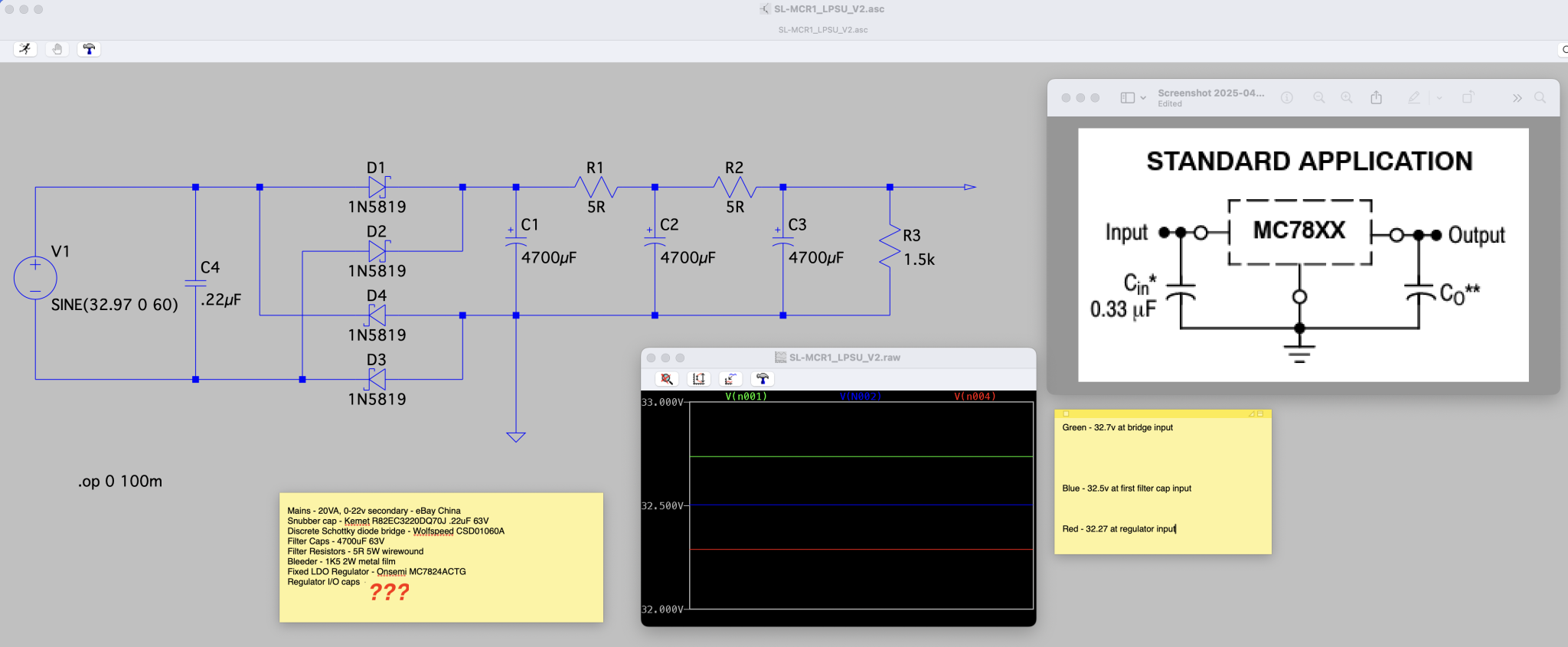
Task: Click the R3 1.5k bleeder resistor
Action: point(890,246)
